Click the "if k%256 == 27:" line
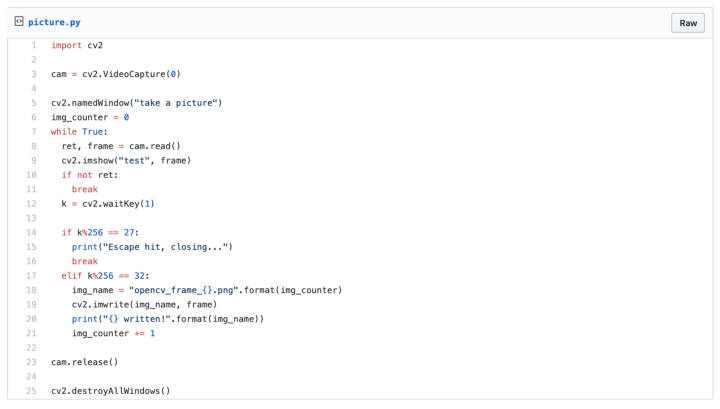The width and height of the screenshot is (720, 409). click(100, 233)
